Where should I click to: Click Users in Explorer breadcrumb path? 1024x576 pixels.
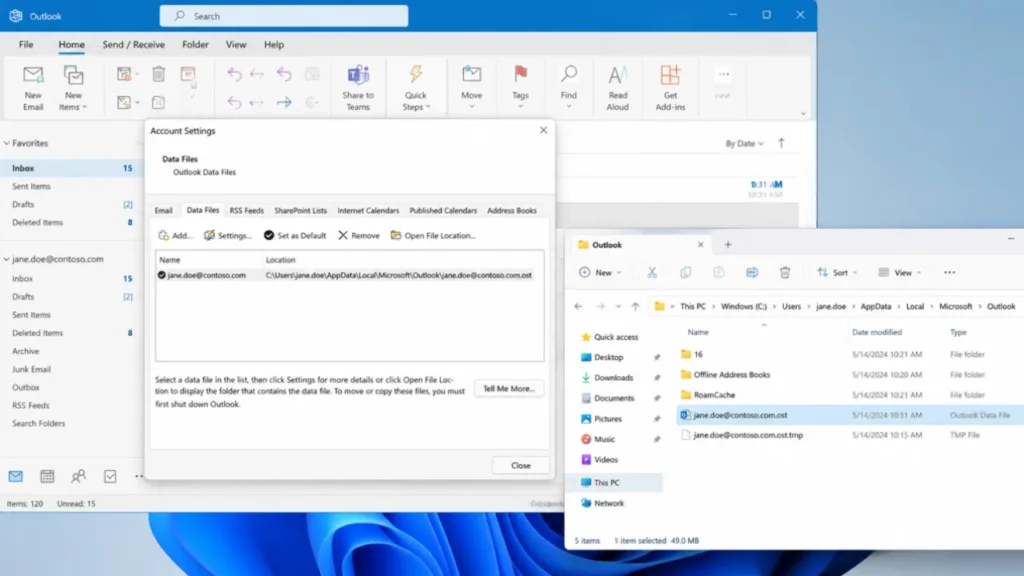point(791,306)
